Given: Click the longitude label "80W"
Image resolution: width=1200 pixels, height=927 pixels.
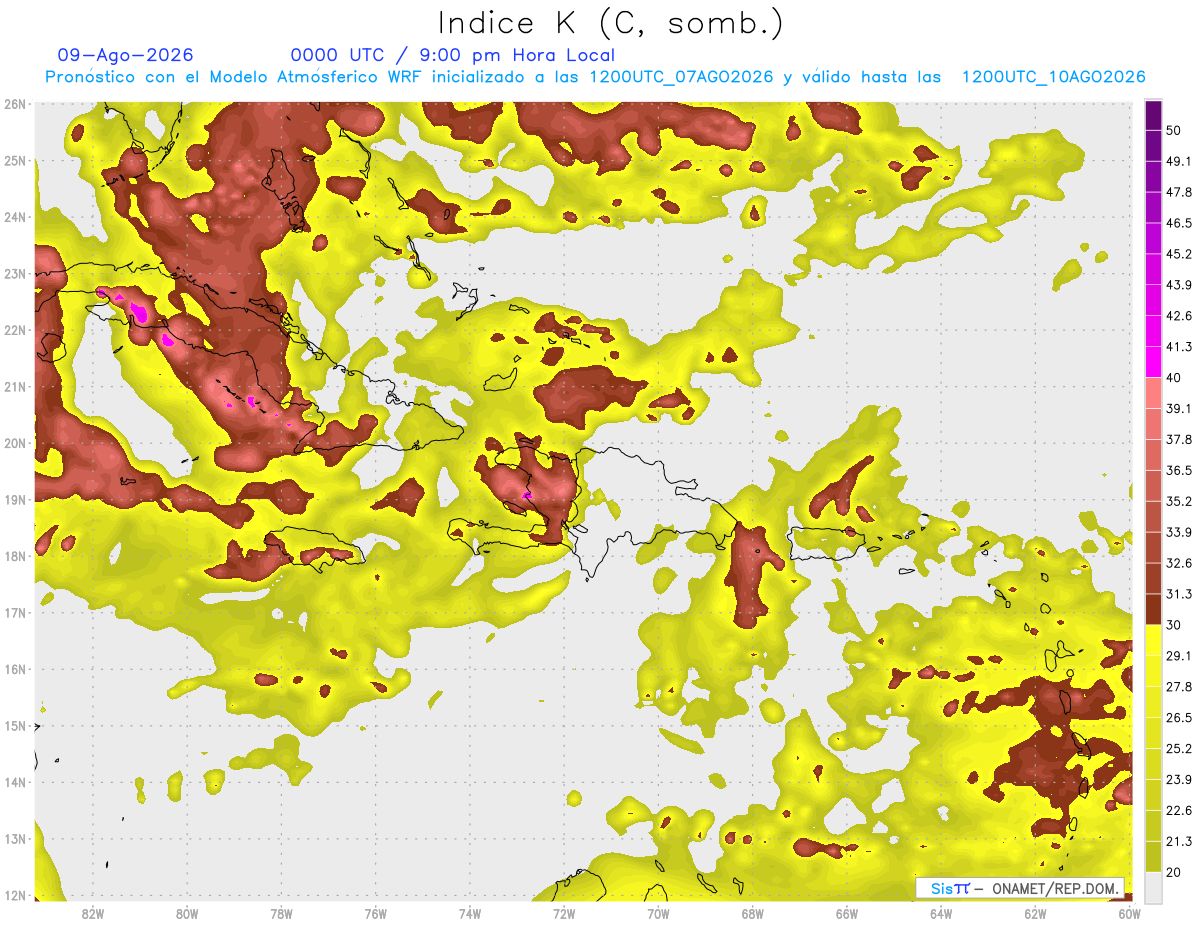Looking at the screenshot, I should coord(187,913).
